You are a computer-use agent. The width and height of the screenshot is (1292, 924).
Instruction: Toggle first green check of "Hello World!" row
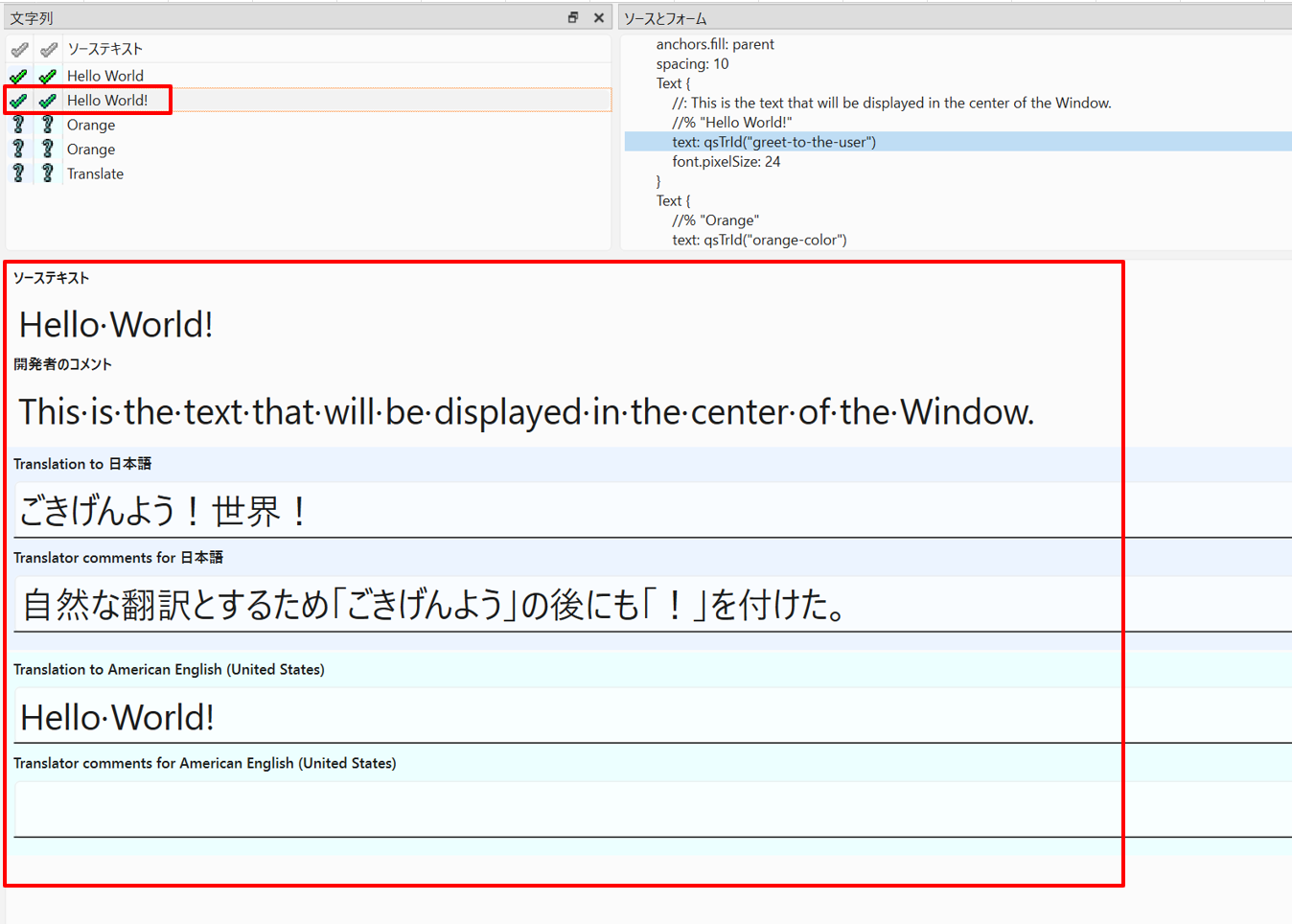(x=18, y=101)
